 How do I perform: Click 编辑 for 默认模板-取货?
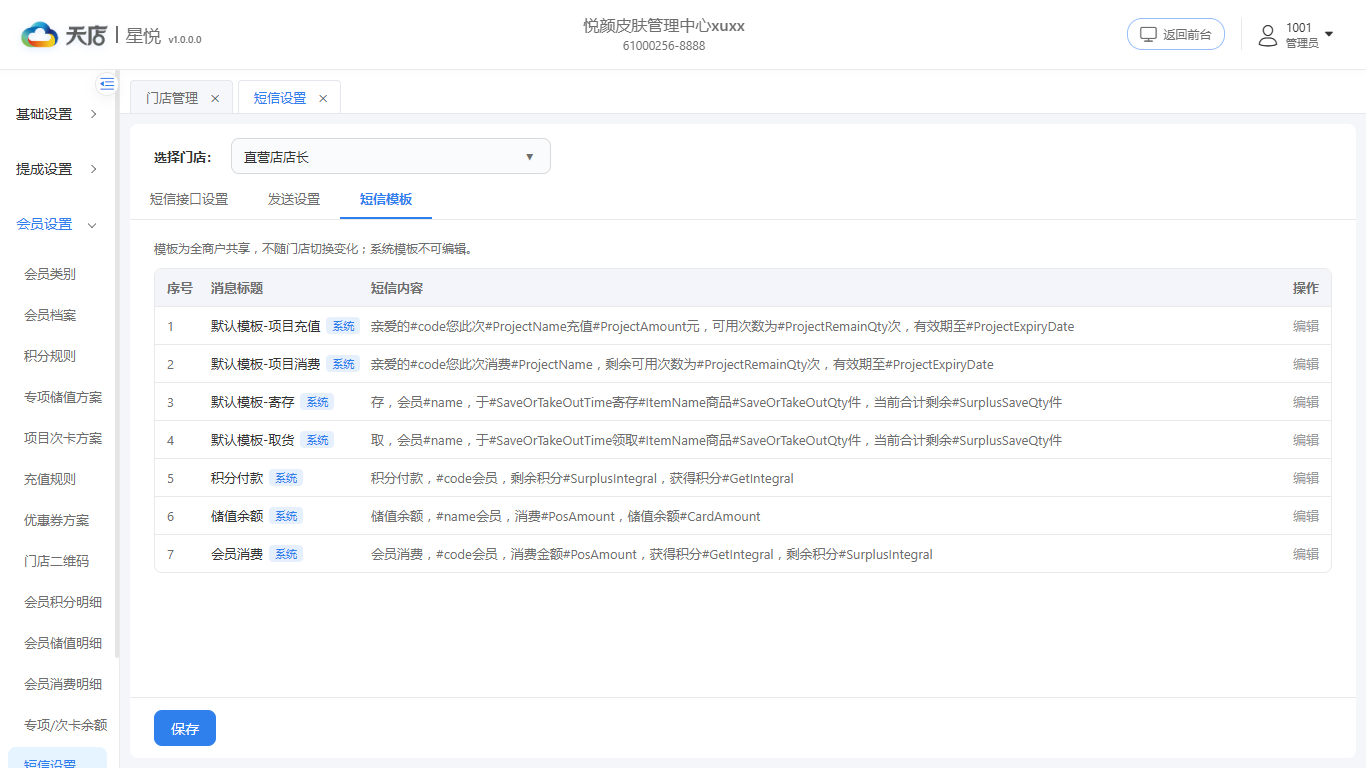point(1306,440)
